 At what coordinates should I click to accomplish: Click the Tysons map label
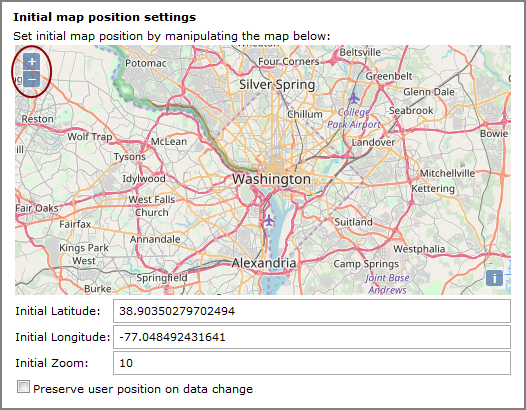[x=129, y=157]
